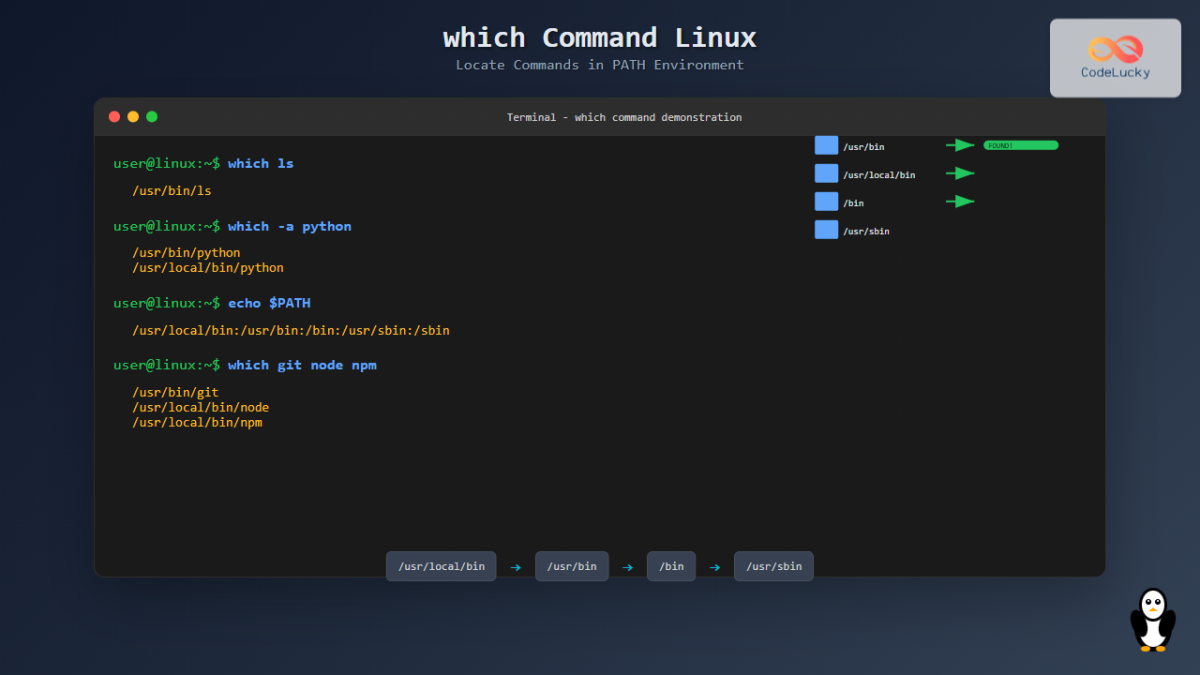This screenshot has height=675, width=1200.
Task: Click the green arrow next to /usr/bin
Action: 959,145
